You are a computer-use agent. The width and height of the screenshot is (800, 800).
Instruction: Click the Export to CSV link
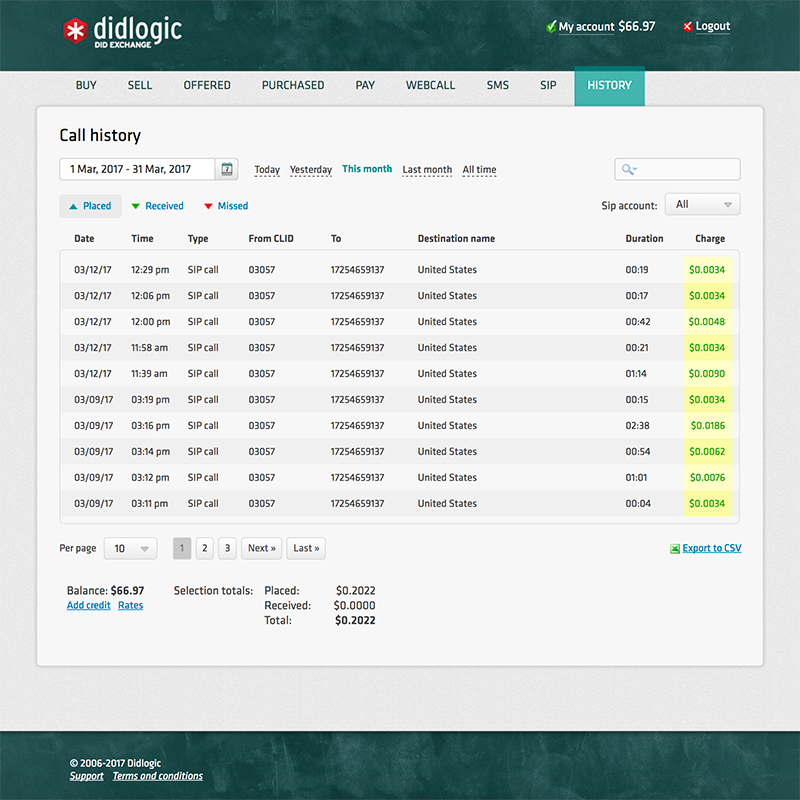pos(712,548)
